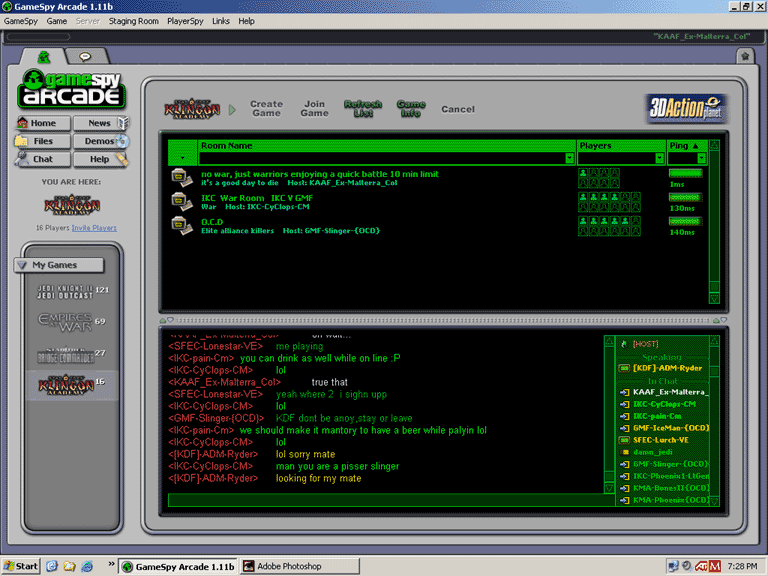Select SFEC-Lurch-VE in player list

661,440
